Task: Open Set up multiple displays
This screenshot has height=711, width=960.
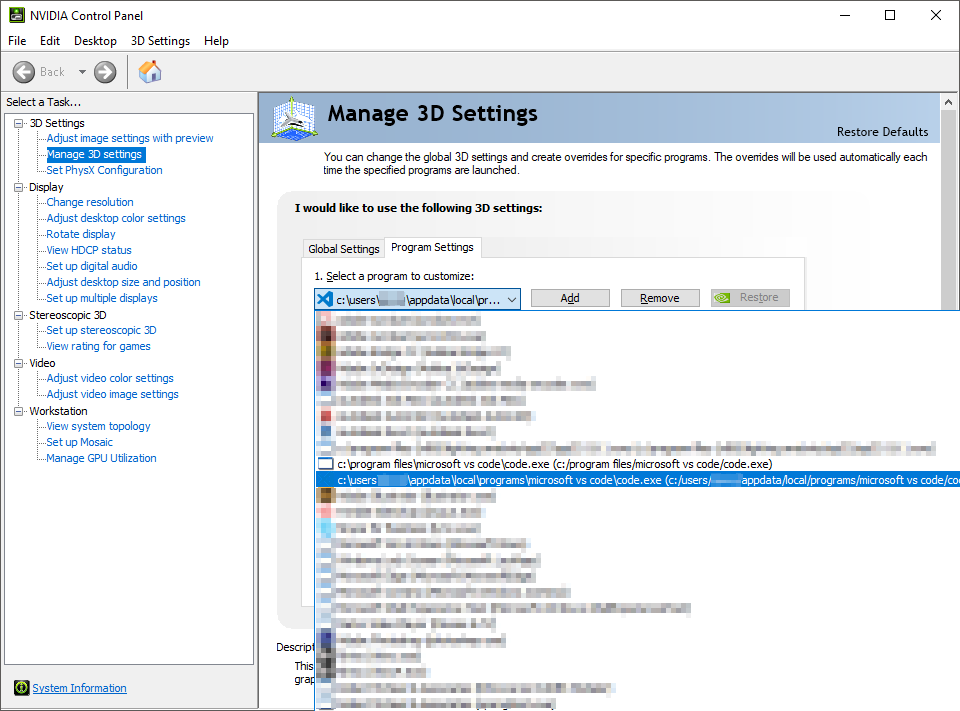Action: click(102, 298)
